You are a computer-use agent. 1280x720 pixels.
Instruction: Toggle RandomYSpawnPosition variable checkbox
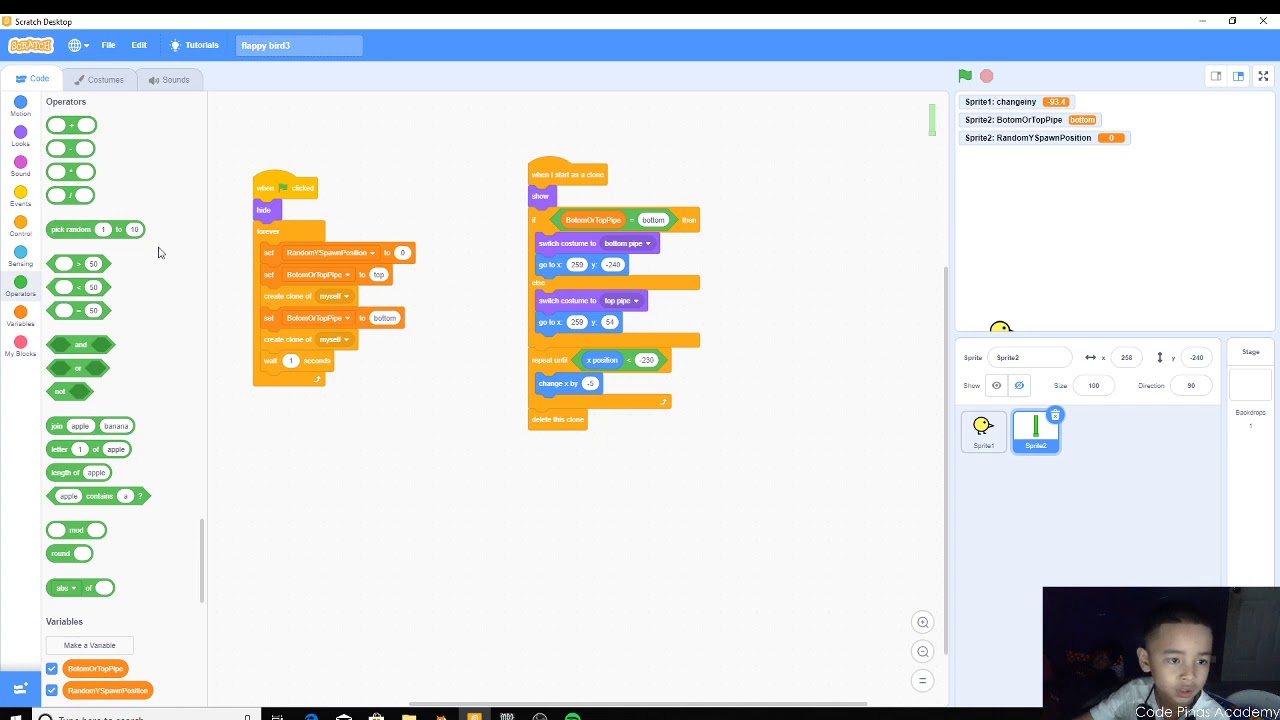click(52, 690)
